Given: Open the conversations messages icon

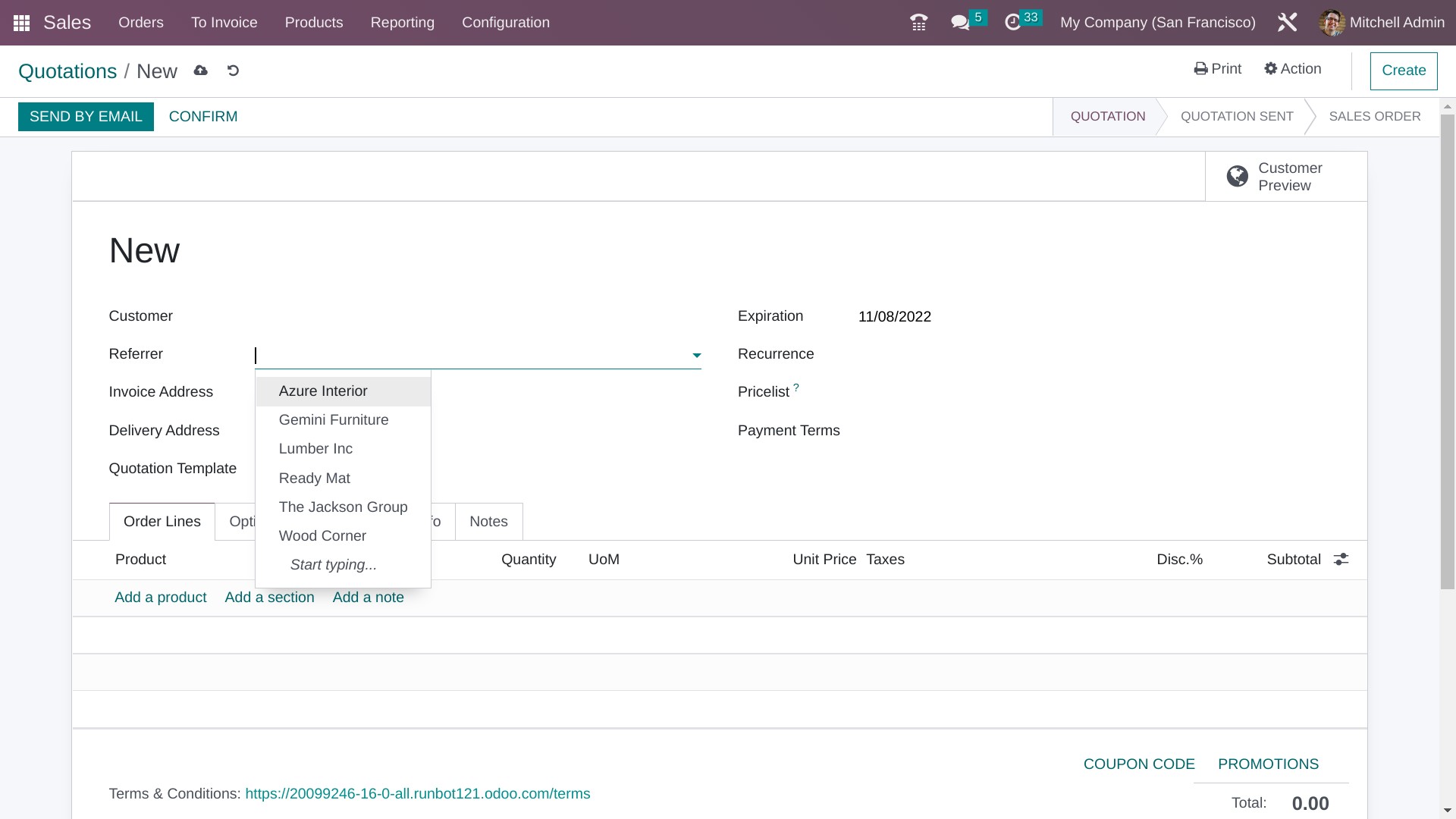Looking at the screenshot, I should tap(960, 23).
